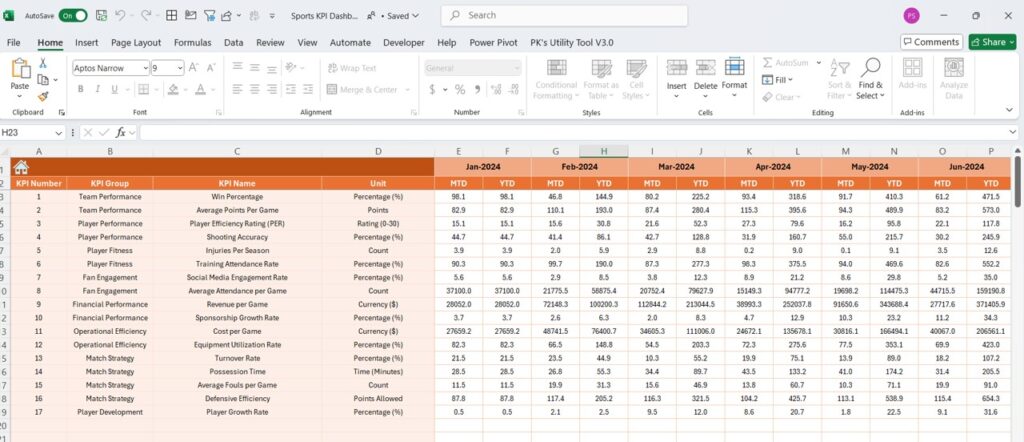This screenshot has width=1024, height=442.
Task: Click the AutoSum sigma icon
Action: (x=768, y=63)
